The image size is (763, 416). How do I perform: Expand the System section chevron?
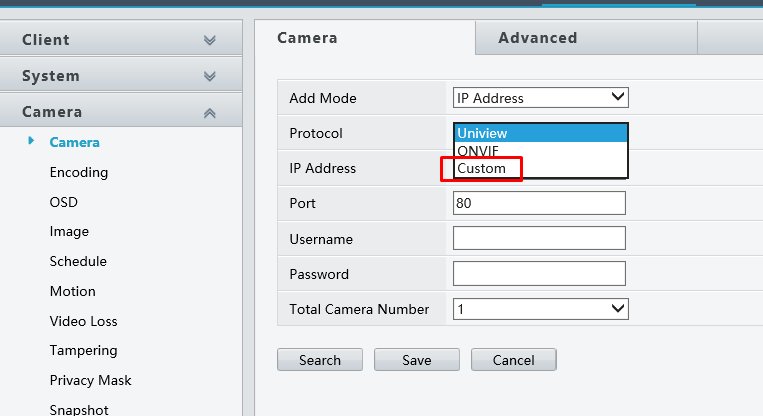(x=210, y=76)
